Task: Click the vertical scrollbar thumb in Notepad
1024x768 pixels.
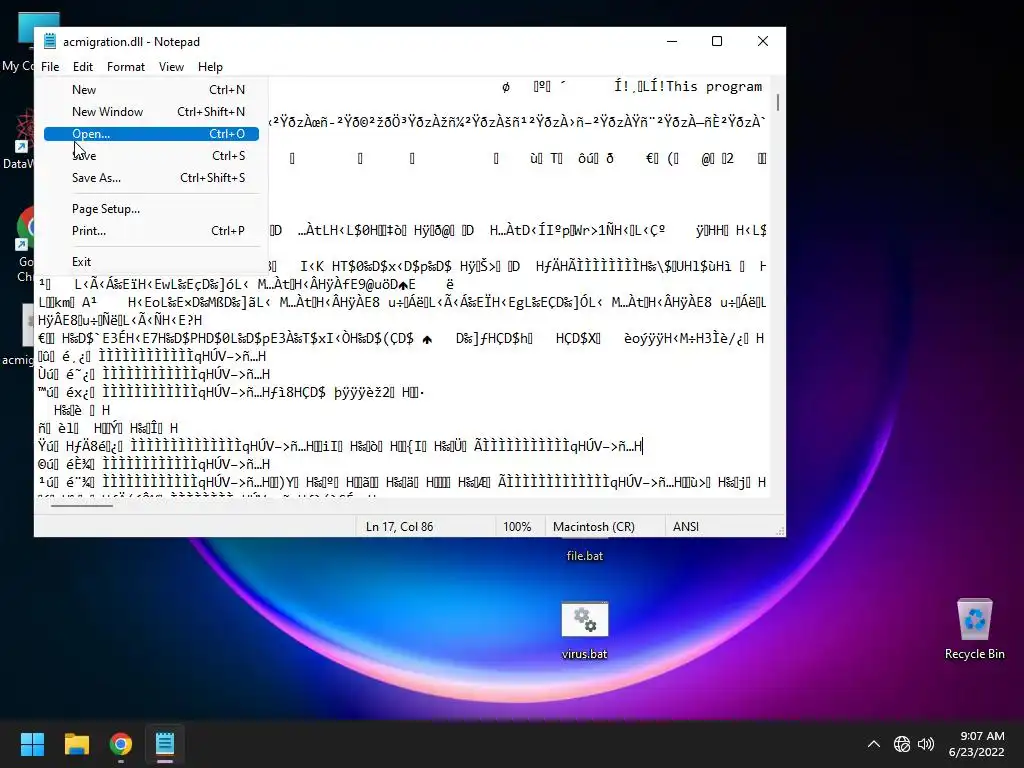Action: coord(778,102)
